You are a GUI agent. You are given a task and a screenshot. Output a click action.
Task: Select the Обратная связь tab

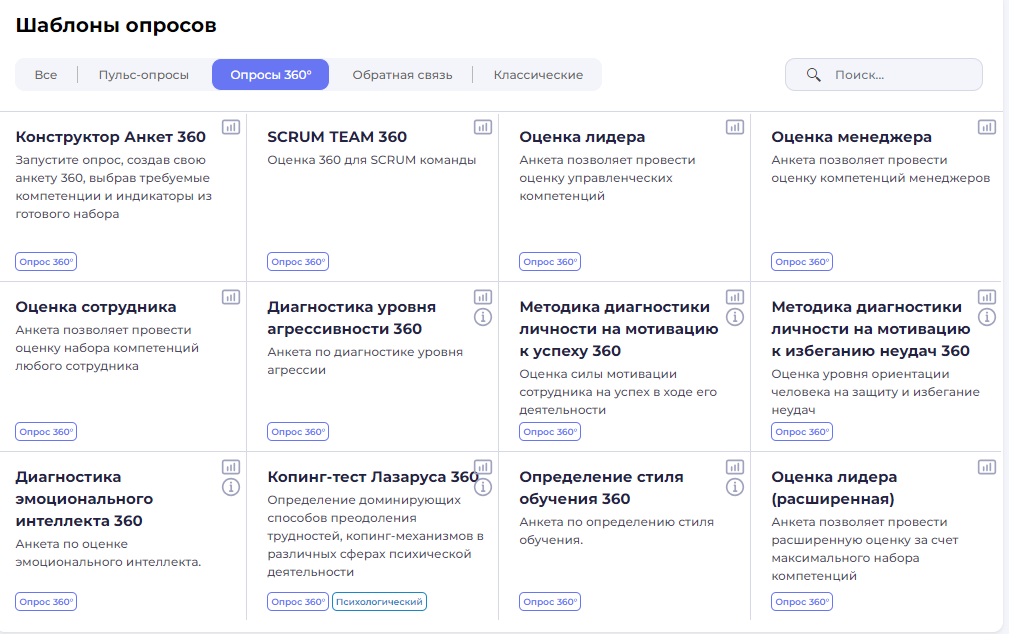point(402,75)
